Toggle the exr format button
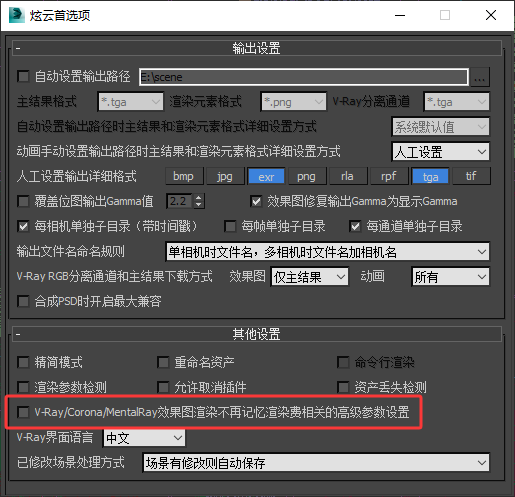Screen dimensions: 515x497 click(x=266, y=176)
